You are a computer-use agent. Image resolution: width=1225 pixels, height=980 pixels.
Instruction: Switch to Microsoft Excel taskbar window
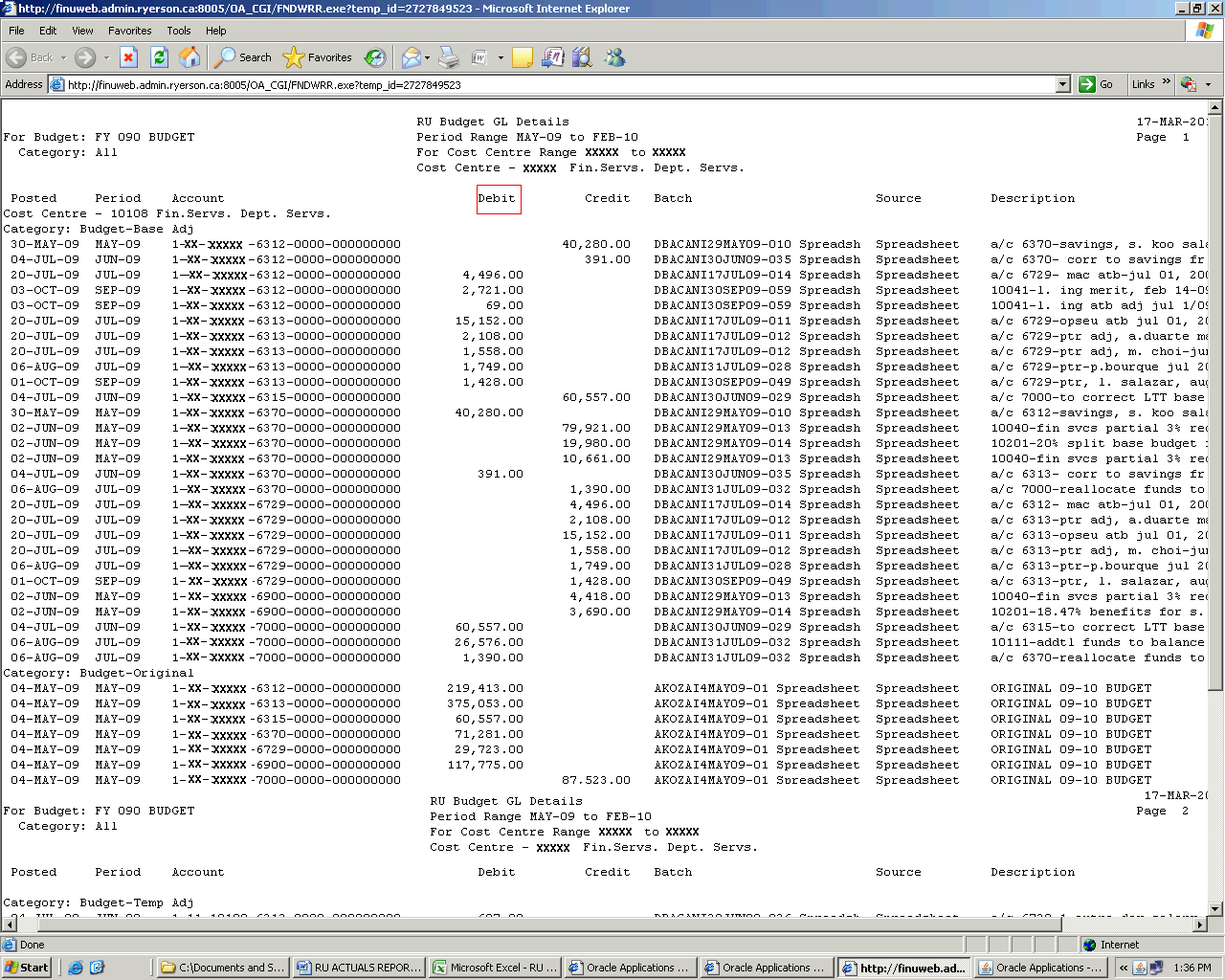point(494,968)
